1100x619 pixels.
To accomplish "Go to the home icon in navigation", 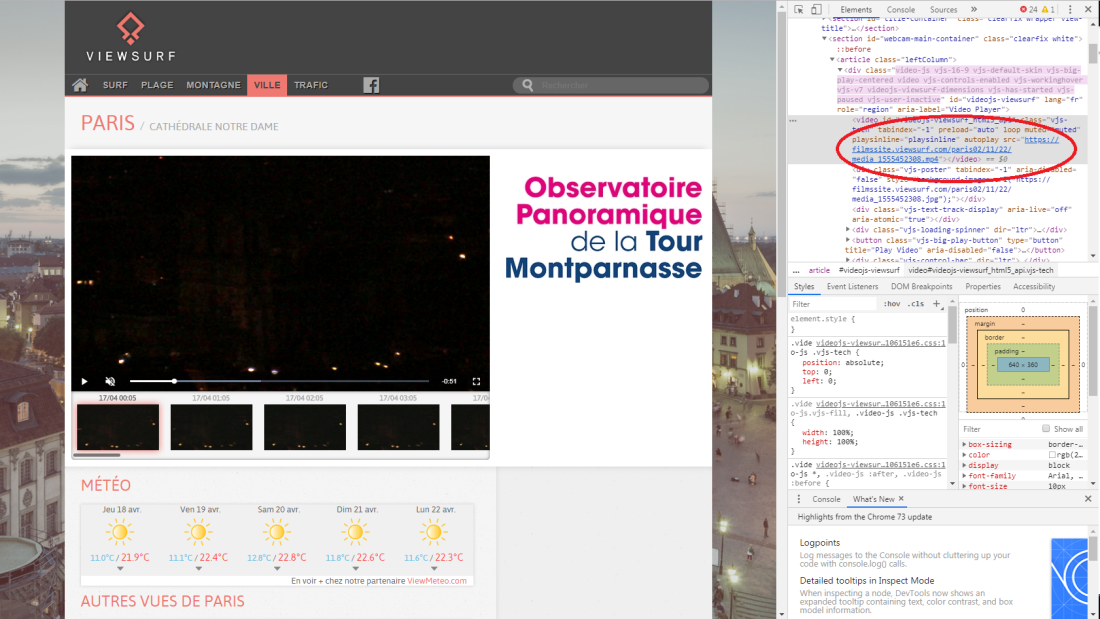I will [x=80, y=85].
